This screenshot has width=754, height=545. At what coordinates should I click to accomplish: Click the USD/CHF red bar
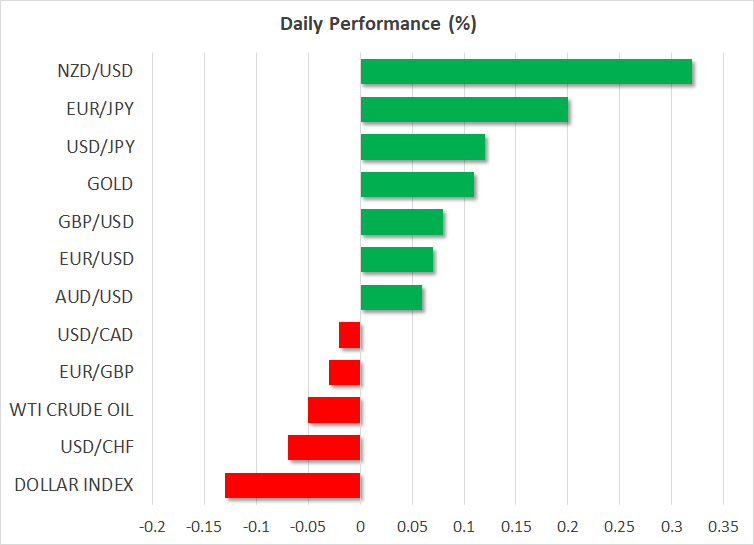click(x=323, y=447)
